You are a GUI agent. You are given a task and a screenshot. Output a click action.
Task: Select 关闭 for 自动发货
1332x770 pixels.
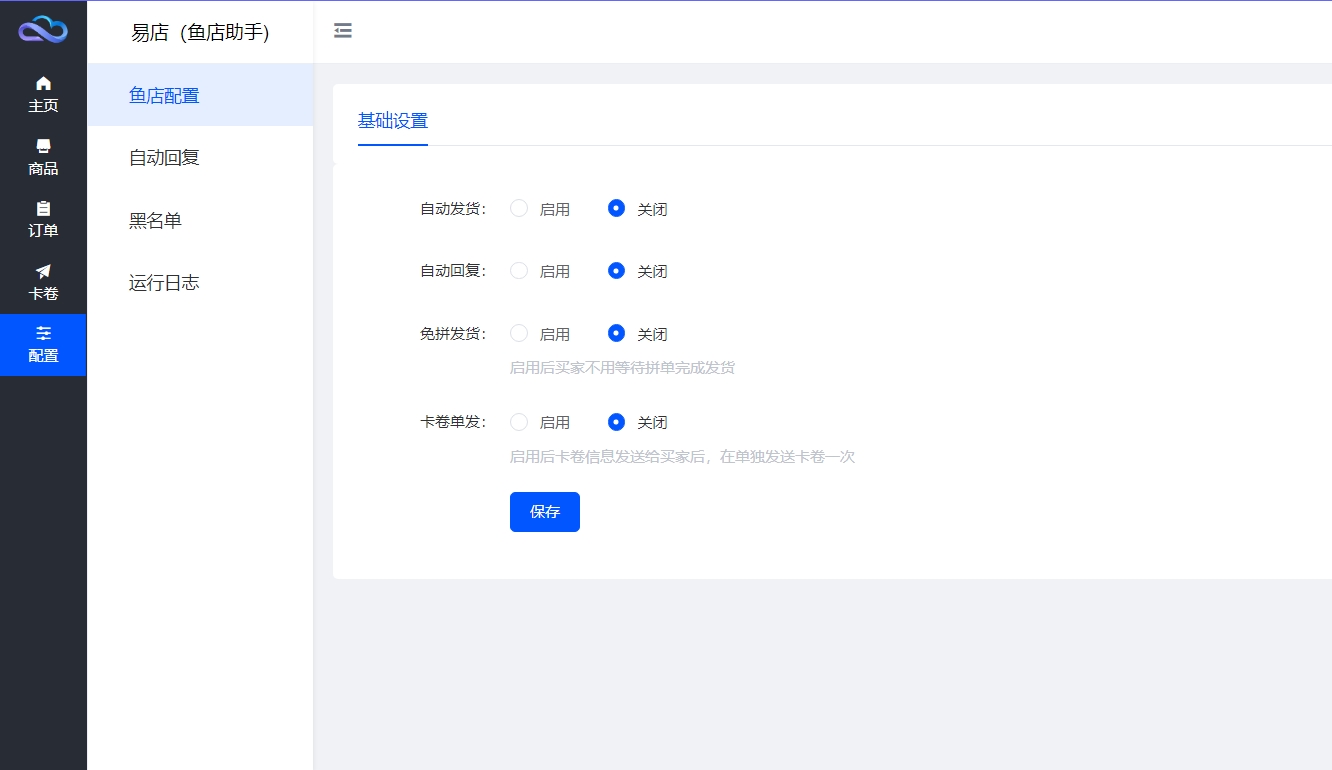[617, 208]
